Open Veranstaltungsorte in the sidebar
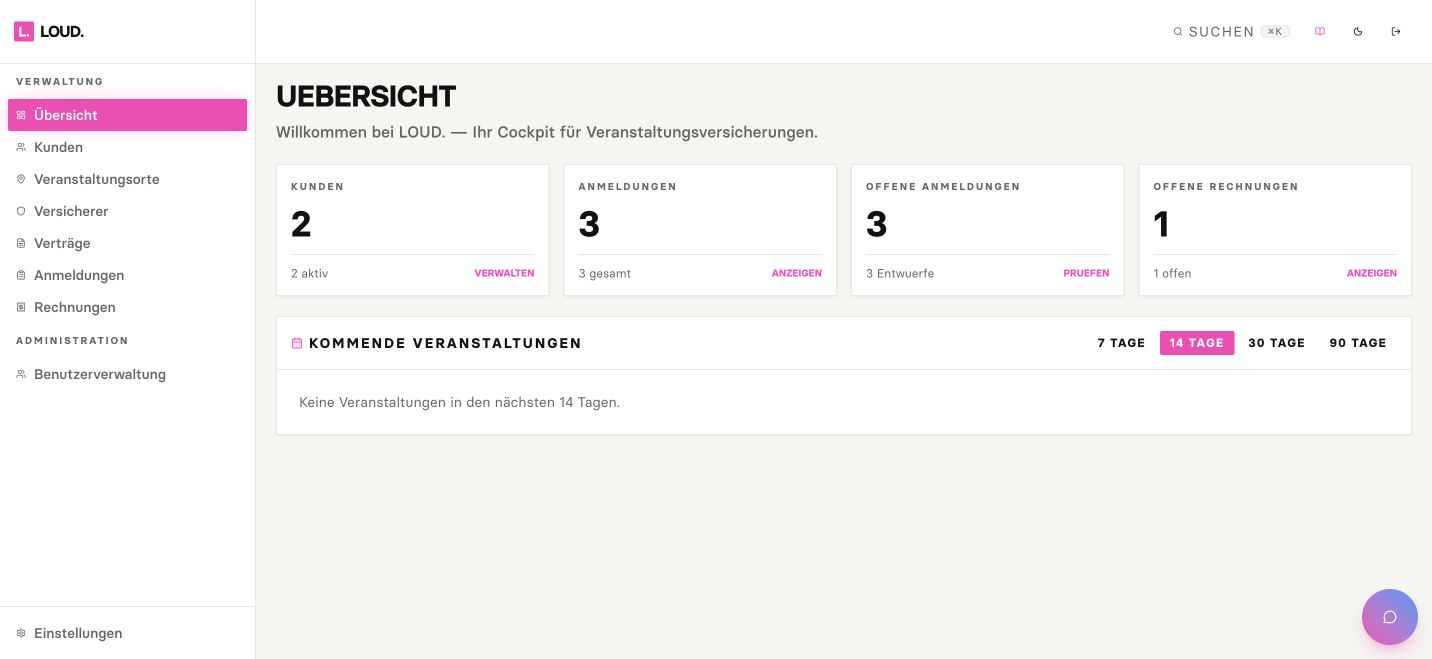The image size is (1432, 659). 127,179
